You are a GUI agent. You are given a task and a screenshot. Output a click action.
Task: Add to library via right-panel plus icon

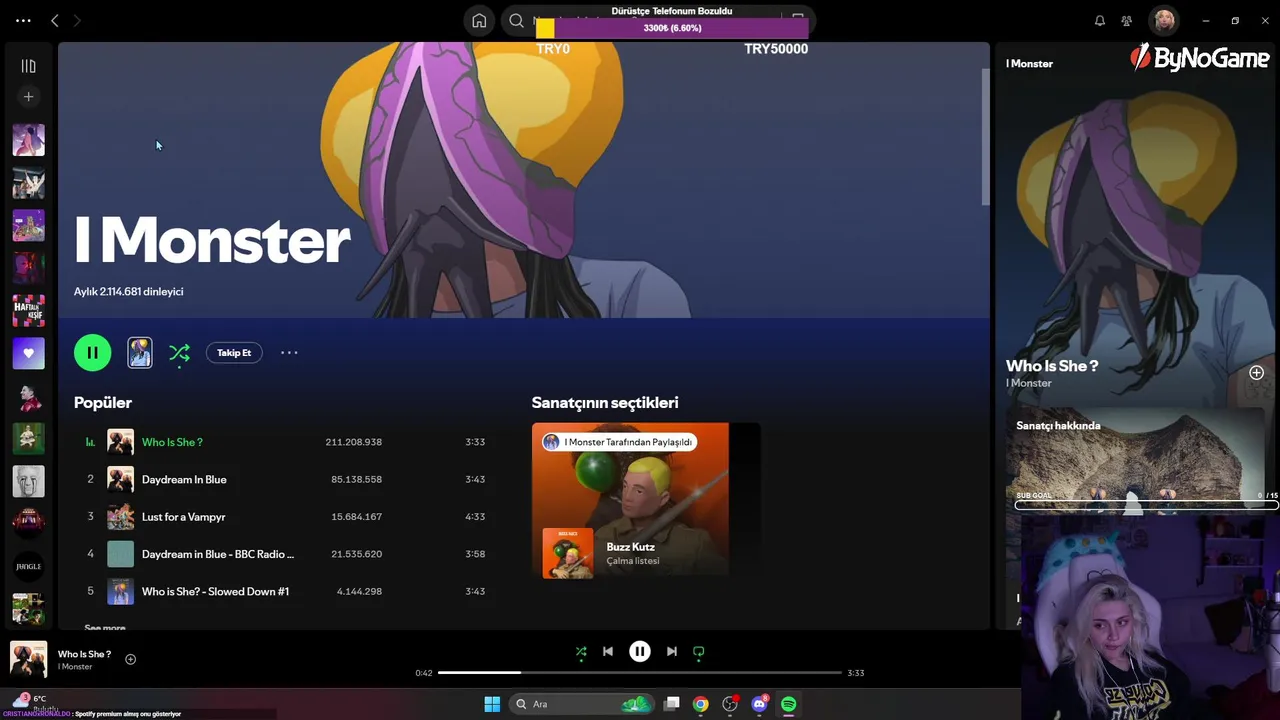(x=1256, y=373)
